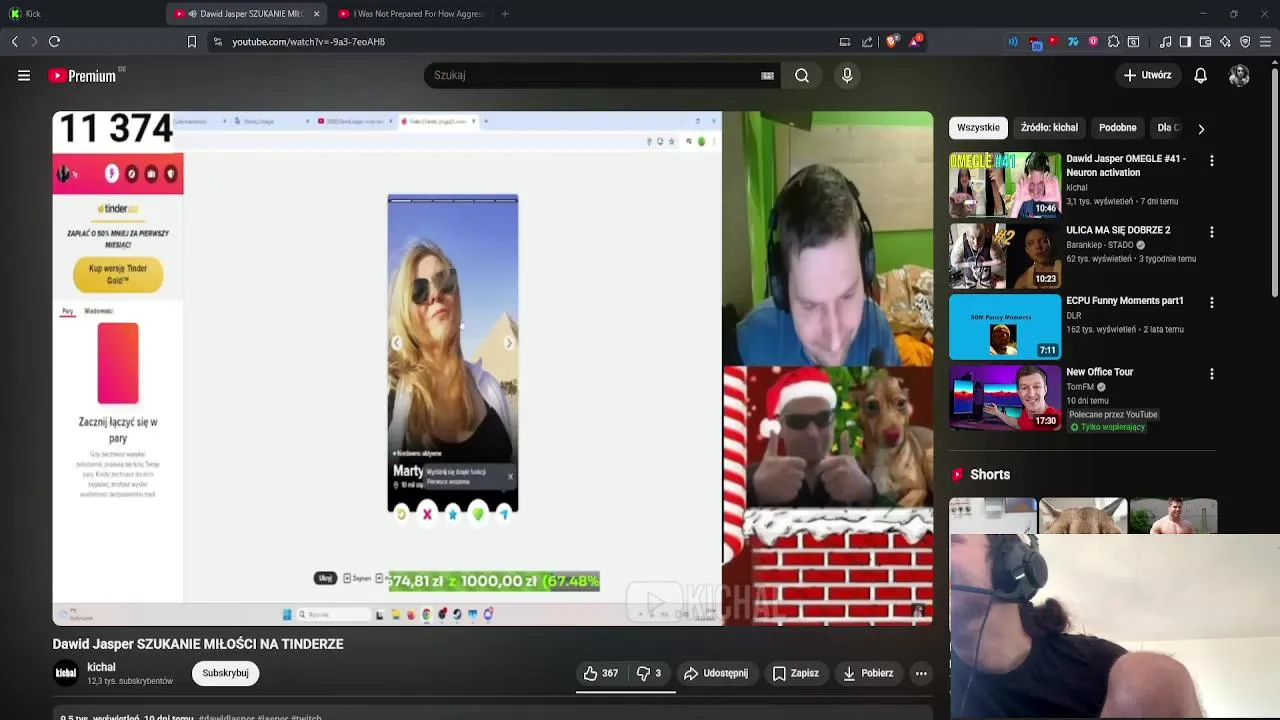Viewport: 1280px width, 720px height.
Task: Open a new browser tab
Action: (505, 14)
